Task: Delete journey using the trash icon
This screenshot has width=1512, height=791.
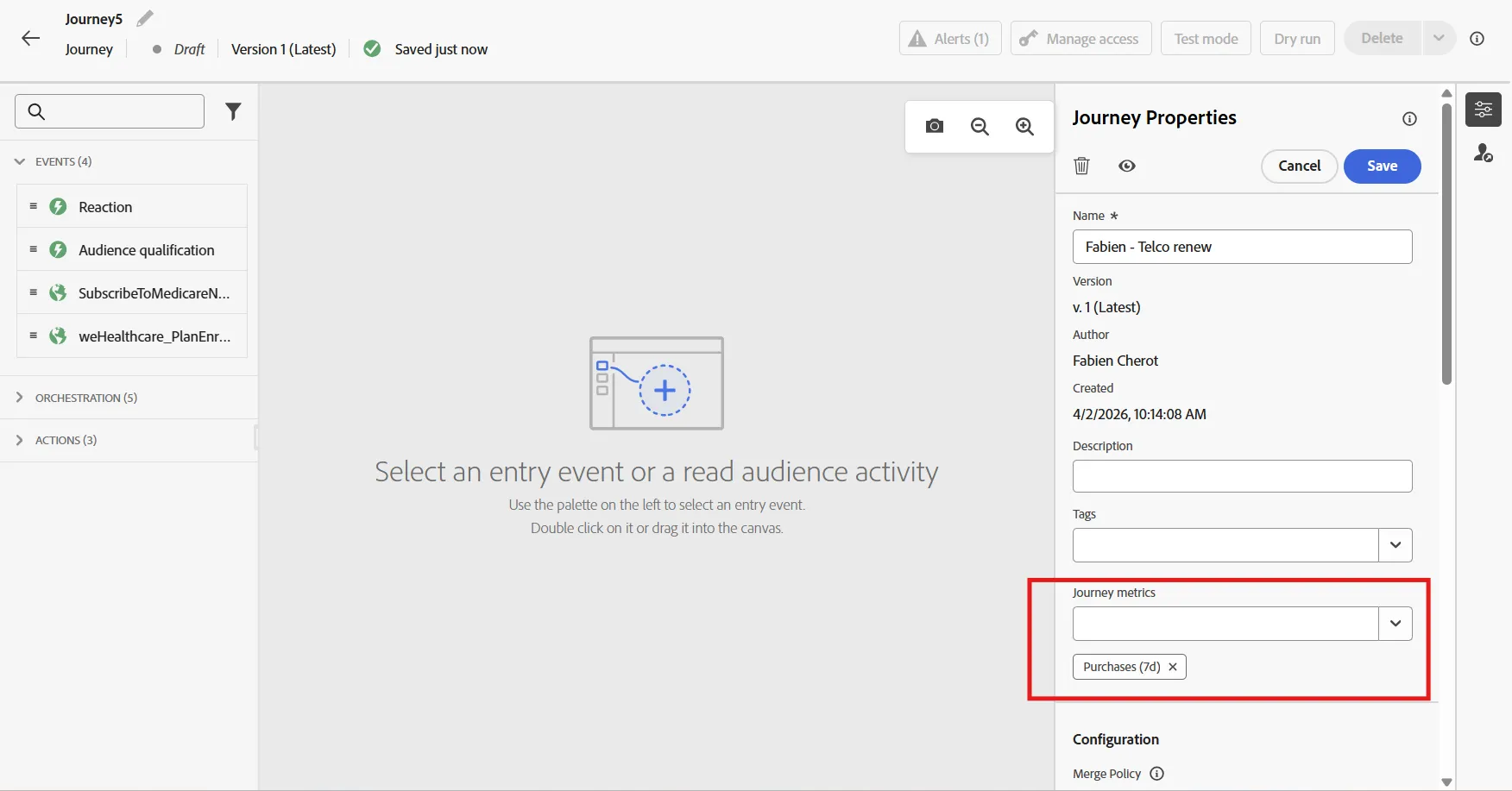Action: (1081, 166)
